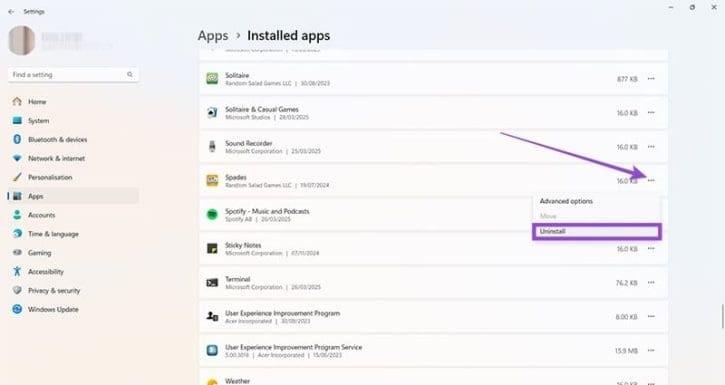Click the search magnifier icon
This screenshot has width=725, height=385.
pyautogui.click(x=130, y=74)
